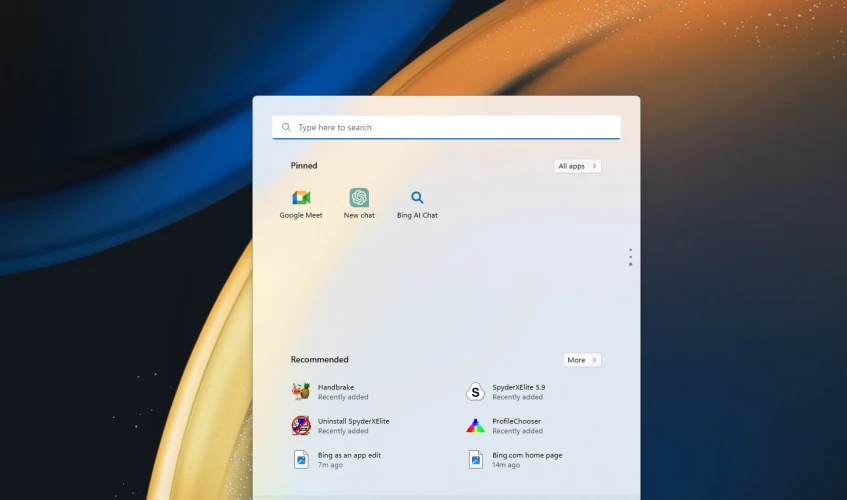Click the Pinned section heading
The image size is (847, 500).
click(x=304, y=166)
